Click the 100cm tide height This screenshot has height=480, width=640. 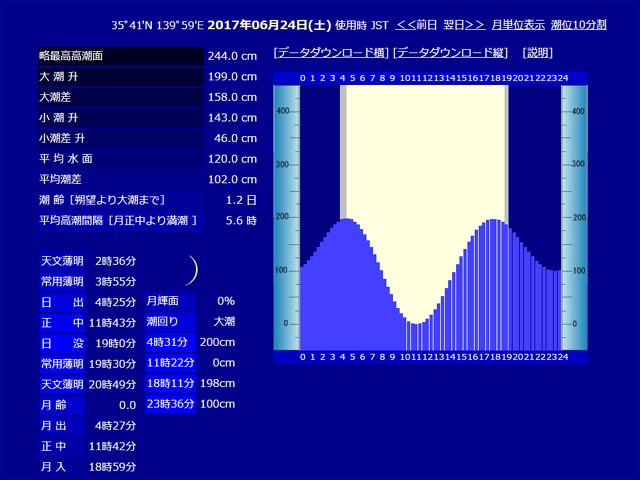click(218, 404)
